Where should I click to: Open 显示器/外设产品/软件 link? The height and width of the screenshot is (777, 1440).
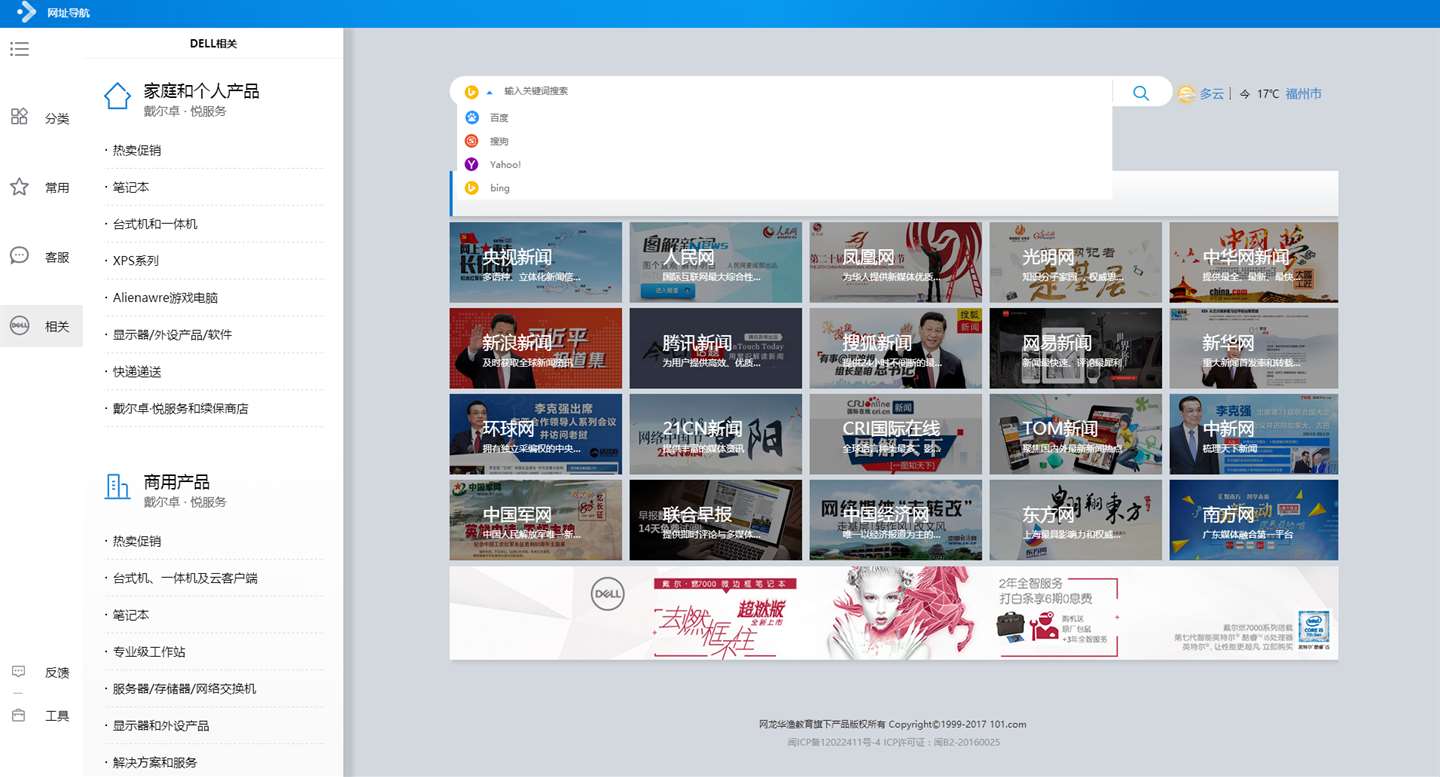click(172, 335)
